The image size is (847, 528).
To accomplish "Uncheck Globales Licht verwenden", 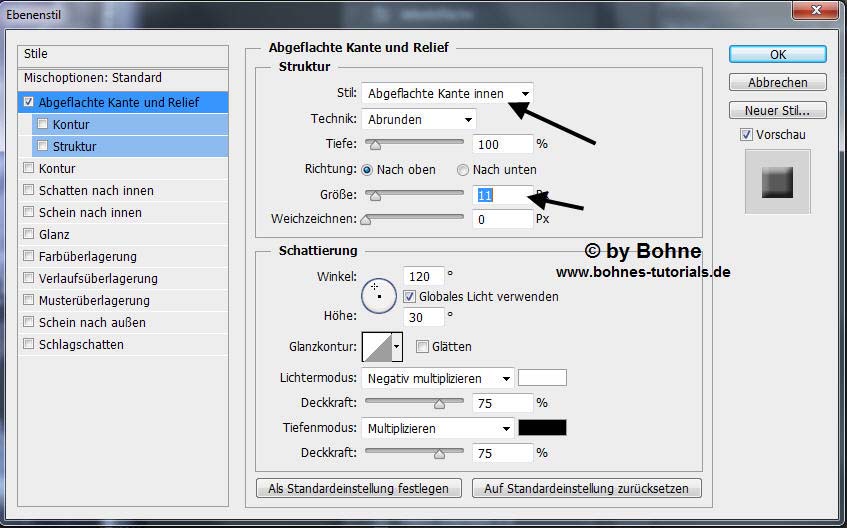I will pyautogui.click(x=409, y=297).
